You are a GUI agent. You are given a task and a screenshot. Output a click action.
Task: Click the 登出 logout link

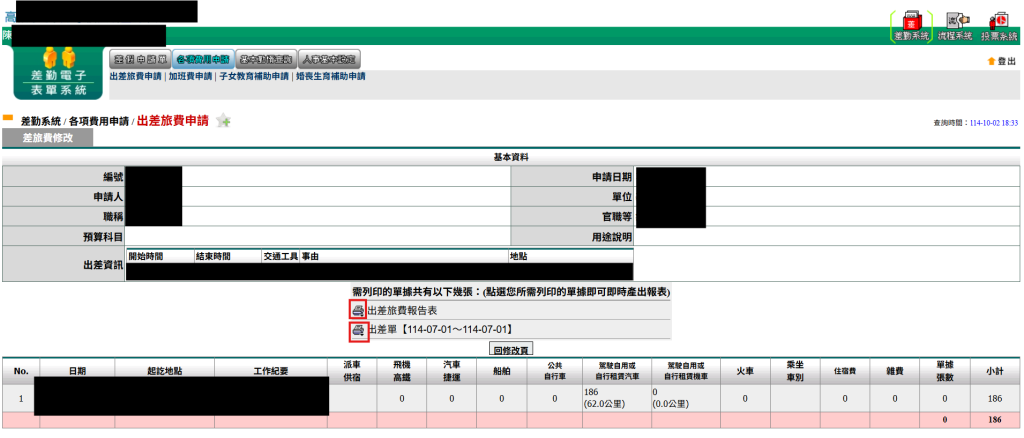pyautogui.click(x=1006, y=62)
